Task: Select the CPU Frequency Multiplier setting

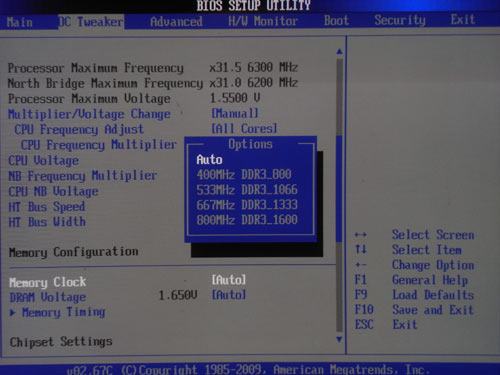Action: 99,145
